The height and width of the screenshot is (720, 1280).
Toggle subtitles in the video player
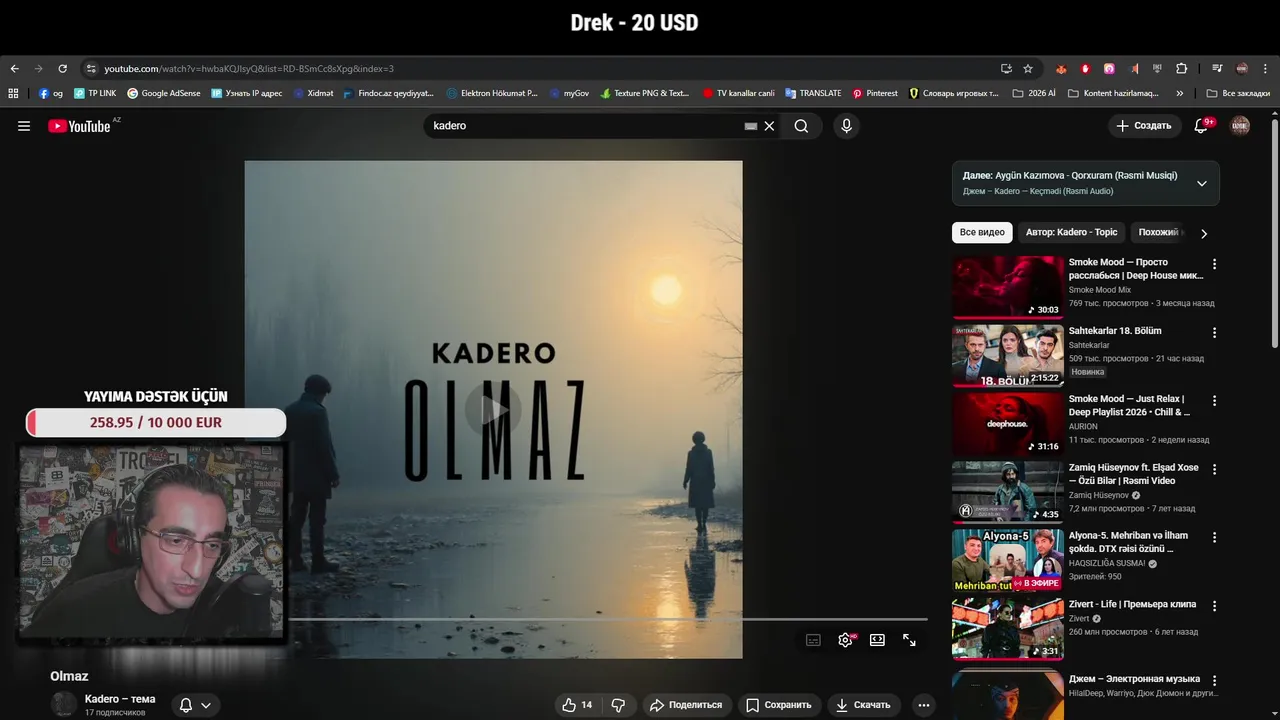click(x=813, y=640)
